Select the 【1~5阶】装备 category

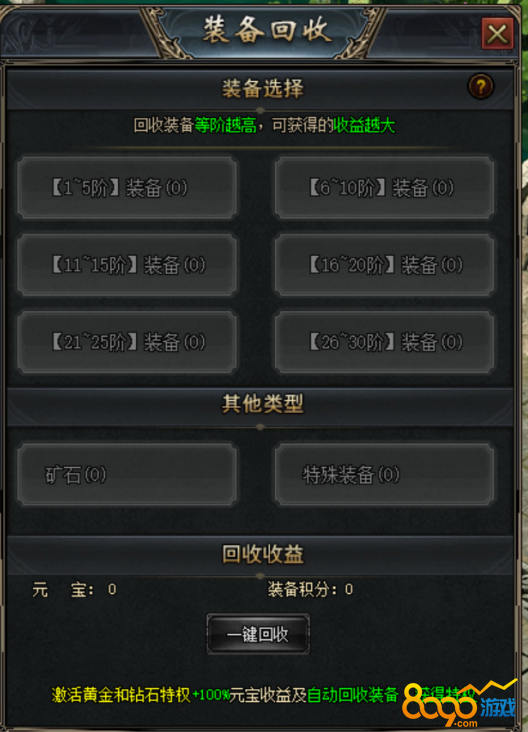(127, 188)
